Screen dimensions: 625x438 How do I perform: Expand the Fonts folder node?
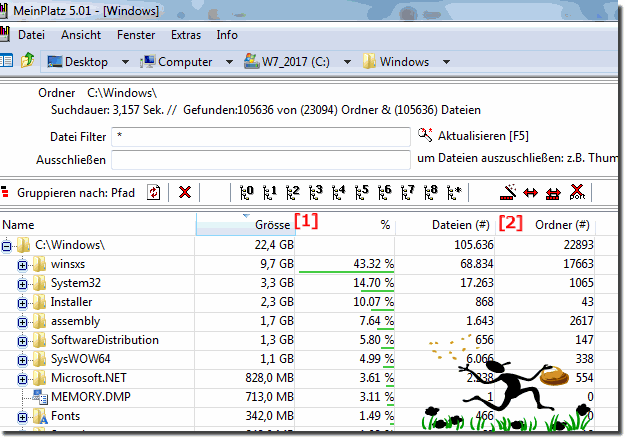coord(22,417)
